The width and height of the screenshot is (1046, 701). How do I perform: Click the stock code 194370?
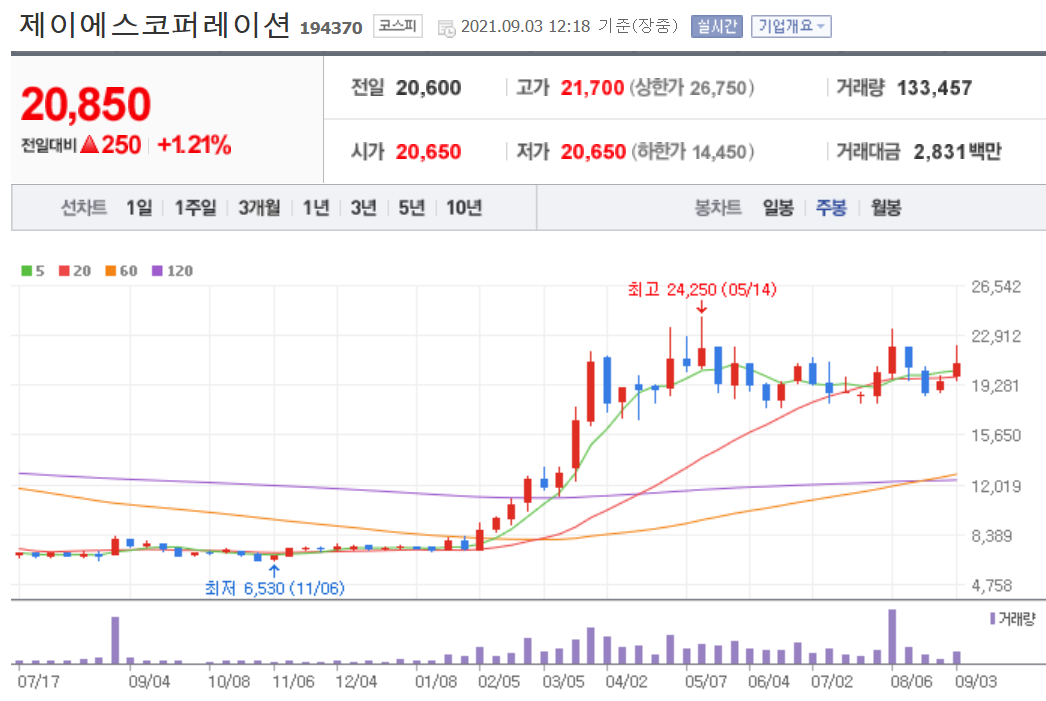(x=331, y=28)
